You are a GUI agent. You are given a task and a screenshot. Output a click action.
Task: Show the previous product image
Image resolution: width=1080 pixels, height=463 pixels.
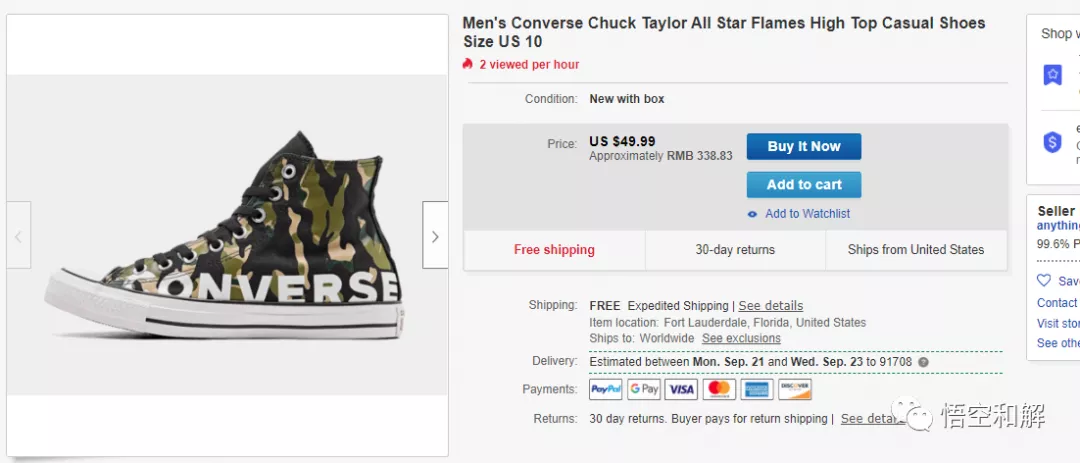(x=18, y=236)
